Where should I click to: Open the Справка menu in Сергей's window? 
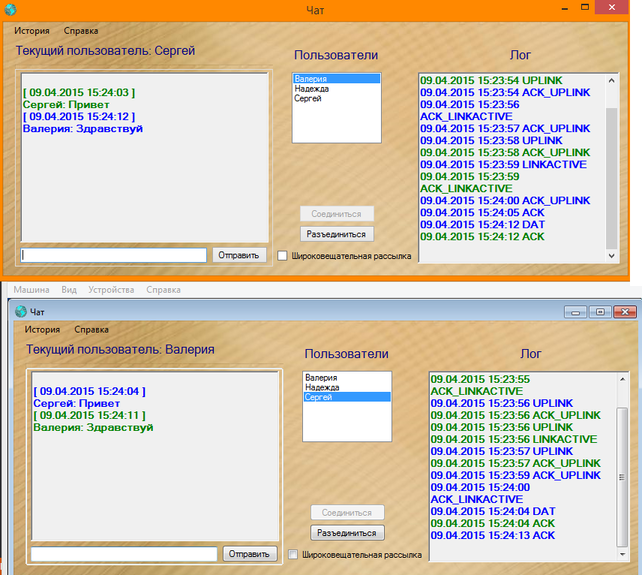[81, 31]
